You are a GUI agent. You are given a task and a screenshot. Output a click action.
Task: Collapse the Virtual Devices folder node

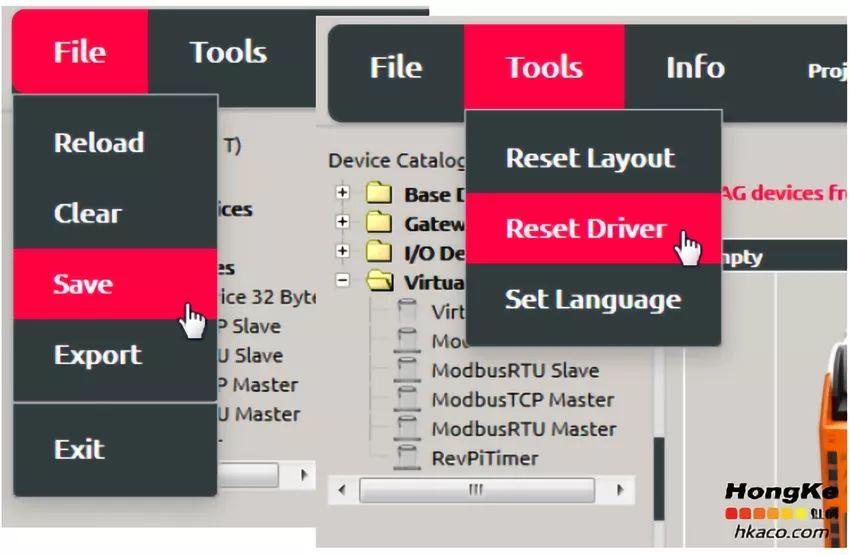(343, 280)
